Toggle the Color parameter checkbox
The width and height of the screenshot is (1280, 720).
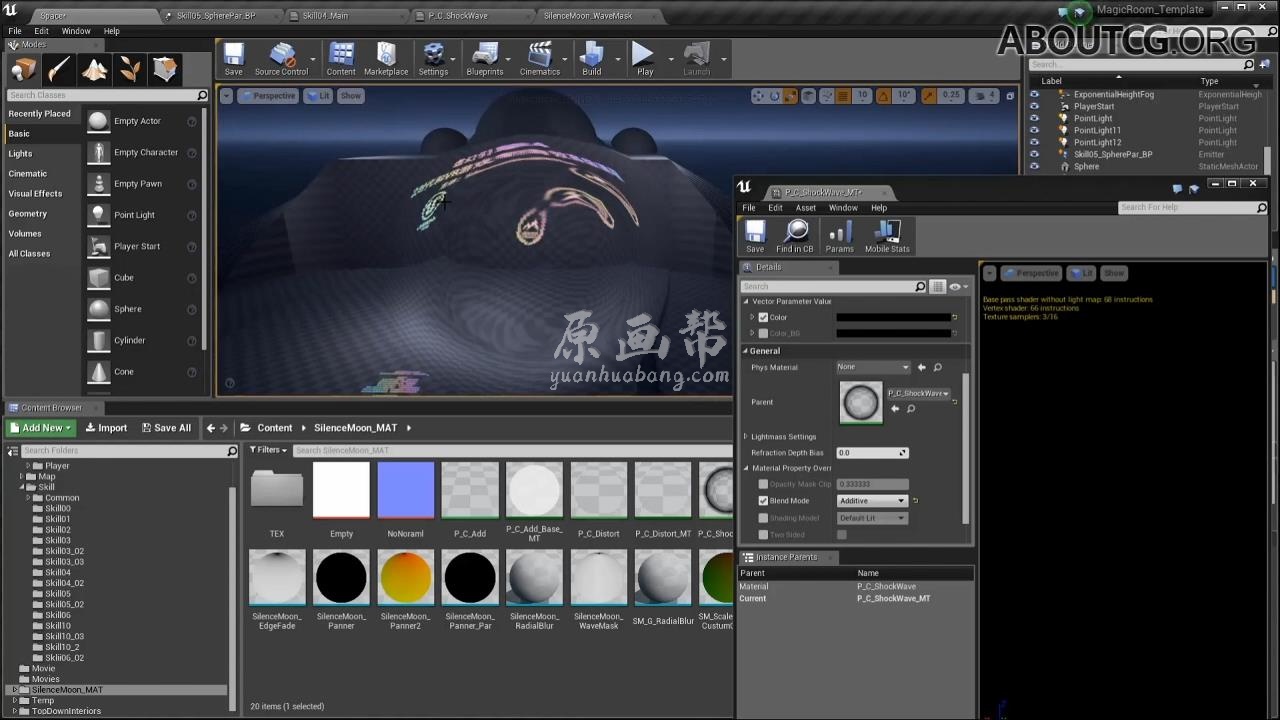[763, 317]
